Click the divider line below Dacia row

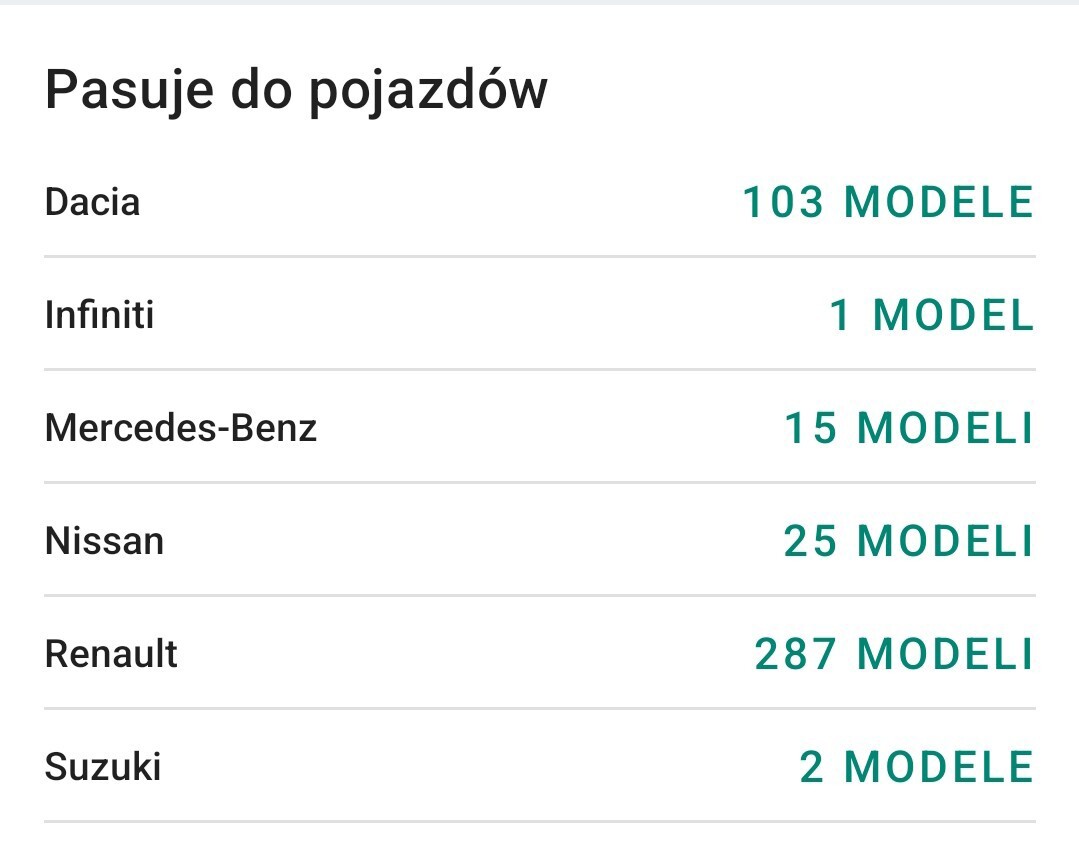(x=540, y=257)
